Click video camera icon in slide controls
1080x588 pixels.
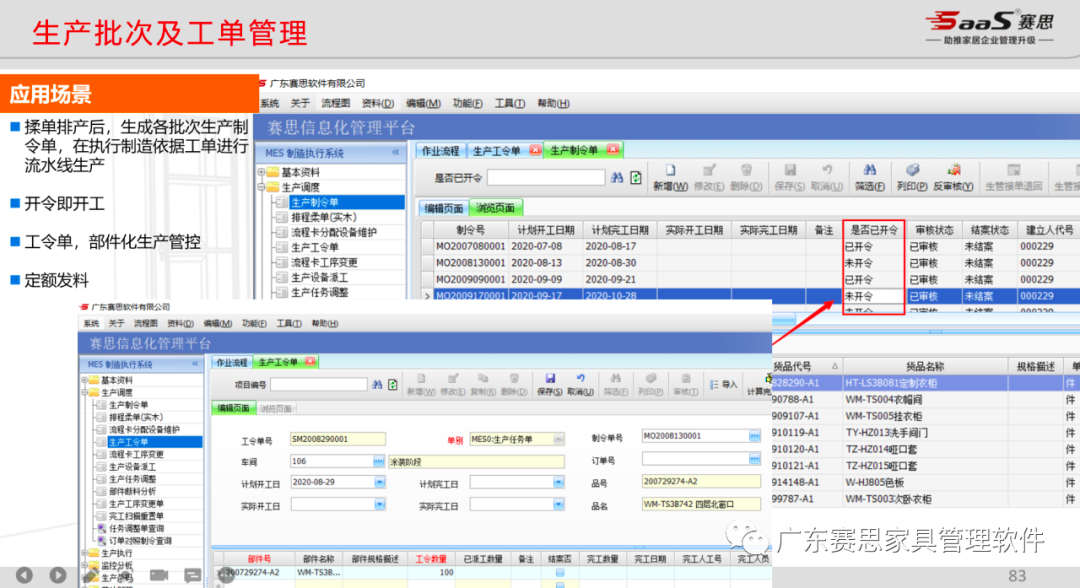click(x=159, y=575)
